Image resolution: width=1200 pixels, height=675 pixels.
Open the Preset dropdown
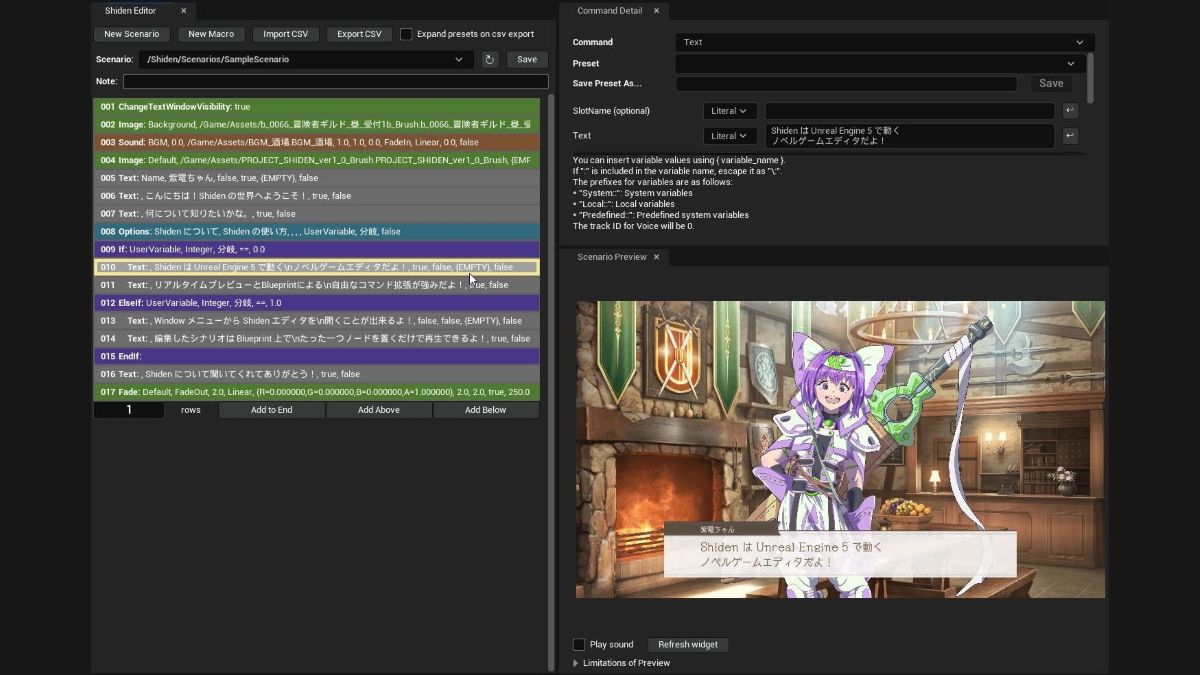click(x=880, y=63)
